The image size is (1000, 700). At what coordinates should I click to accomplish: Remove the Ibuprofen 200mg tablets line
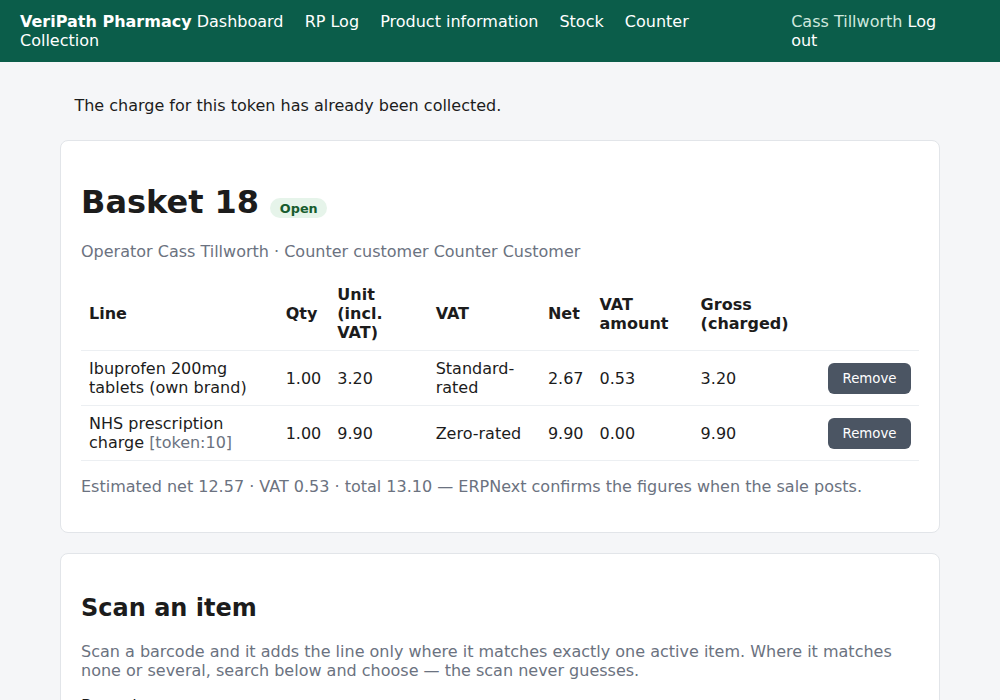[x=869, y=378]
